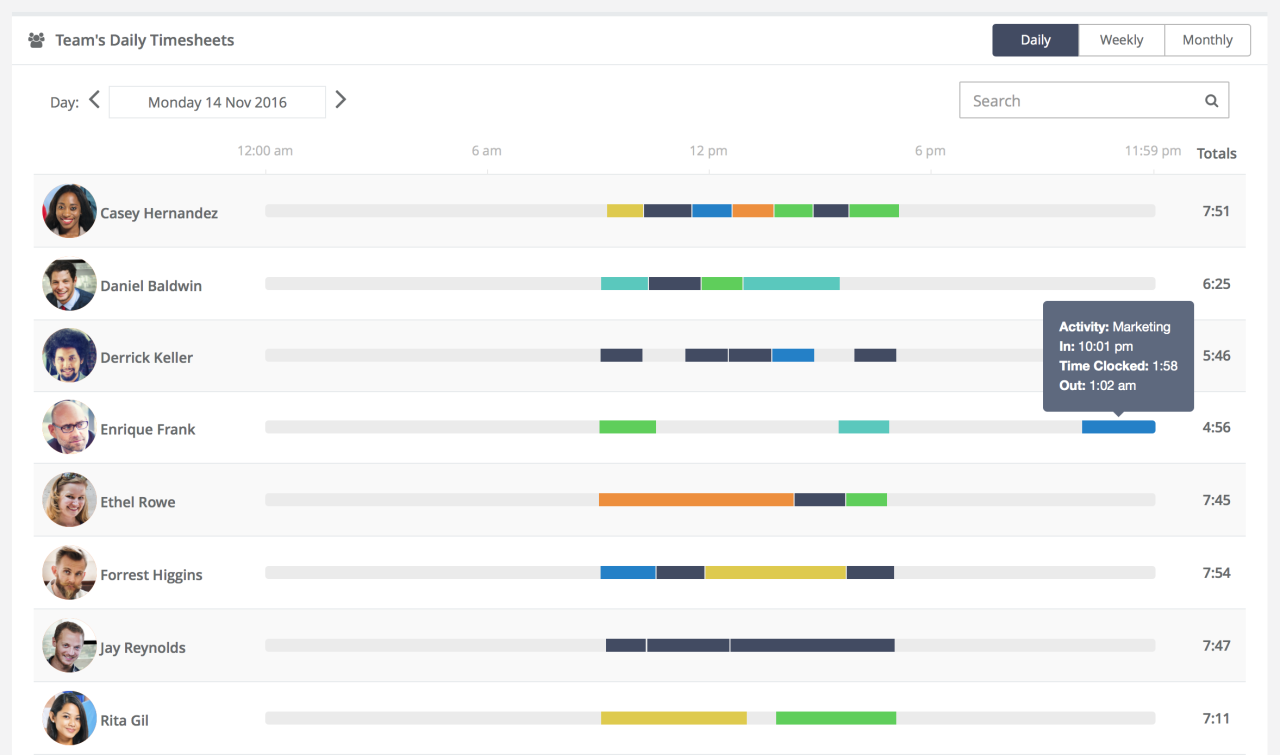Click Casey Hernandez's yellow activity segment
The image size is (1280, 755).
click(623, 211)
